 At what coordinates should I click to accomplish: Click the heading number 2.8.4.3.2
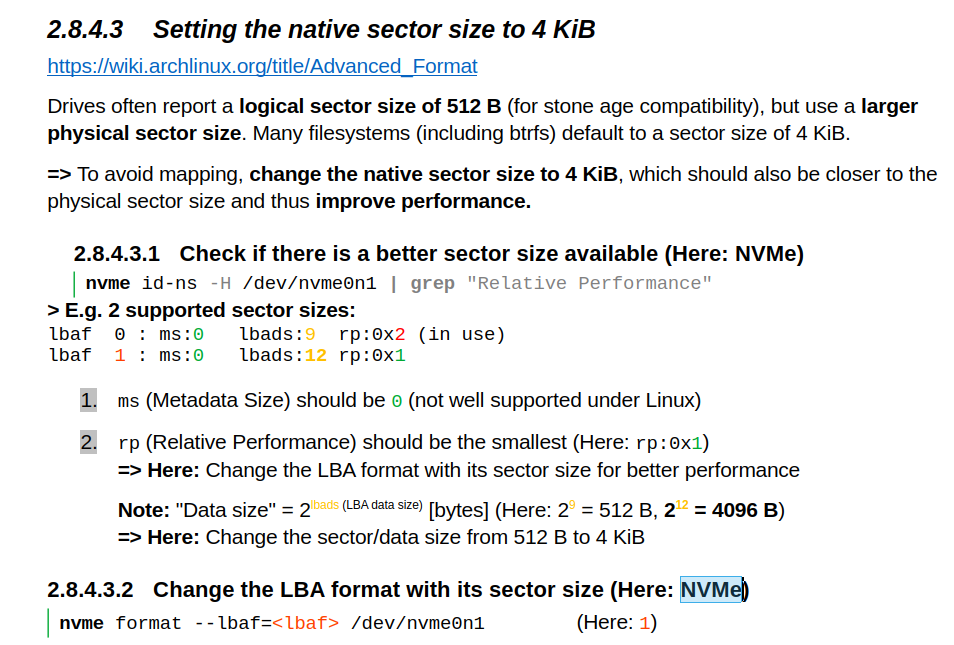coord(90,590)
